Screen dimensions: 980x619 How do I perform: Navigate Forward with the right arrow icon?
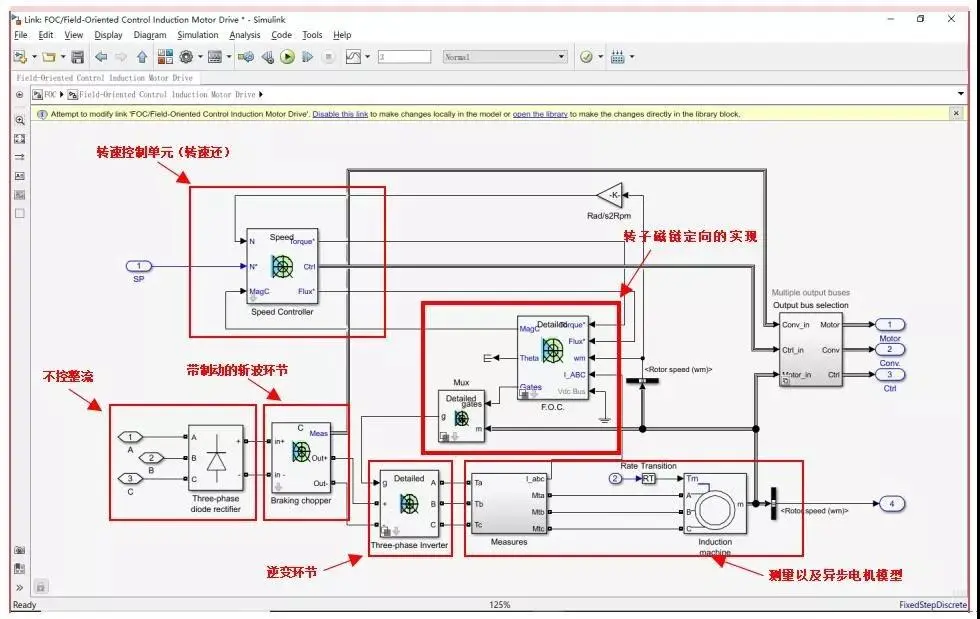pyautogui.click(x=121, y=57)
